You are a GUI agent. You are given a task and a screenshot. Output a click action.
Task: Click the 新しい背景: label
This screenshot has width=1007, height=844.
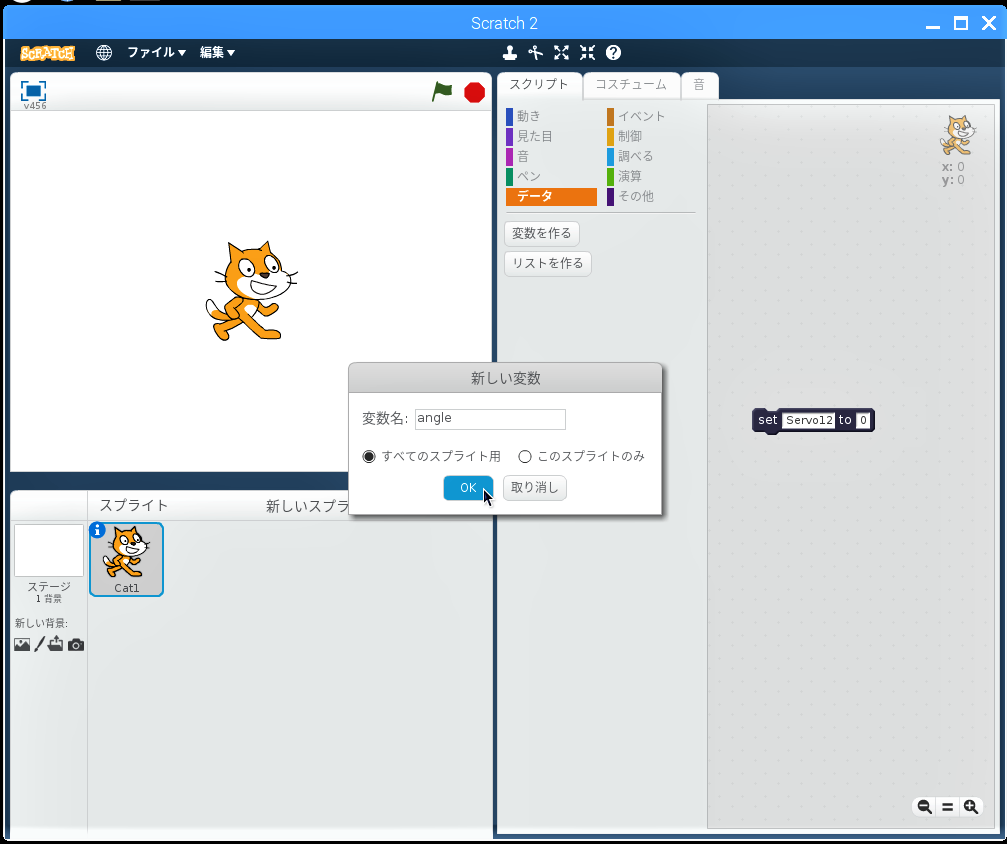click(41, 623)
